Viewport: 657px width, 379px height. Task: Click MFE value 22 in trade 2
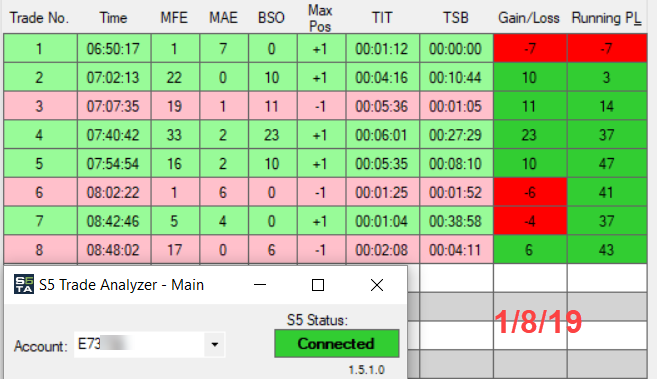[175, 77]
